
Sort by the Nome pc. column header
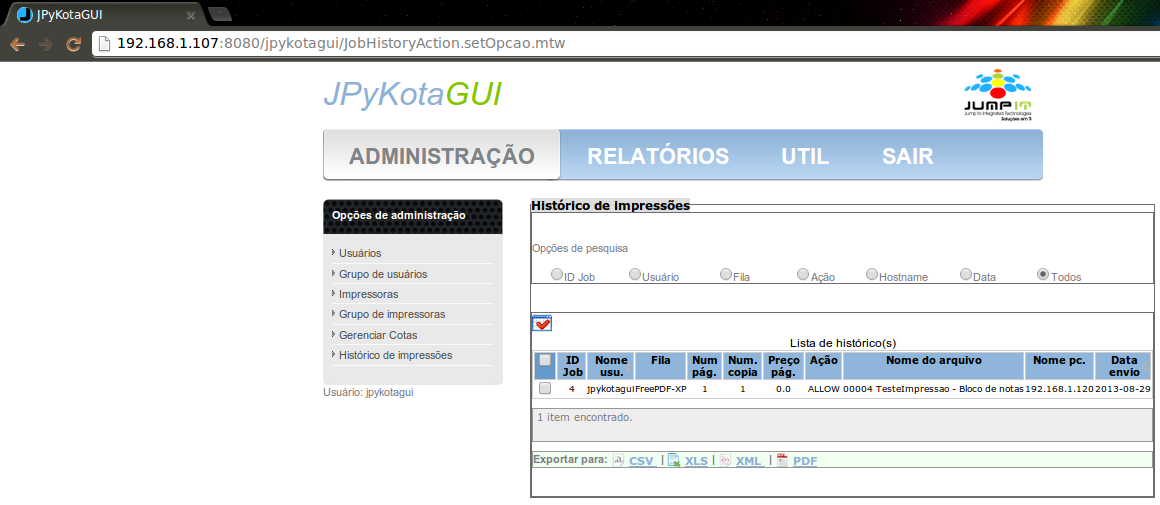[1059, 366]
